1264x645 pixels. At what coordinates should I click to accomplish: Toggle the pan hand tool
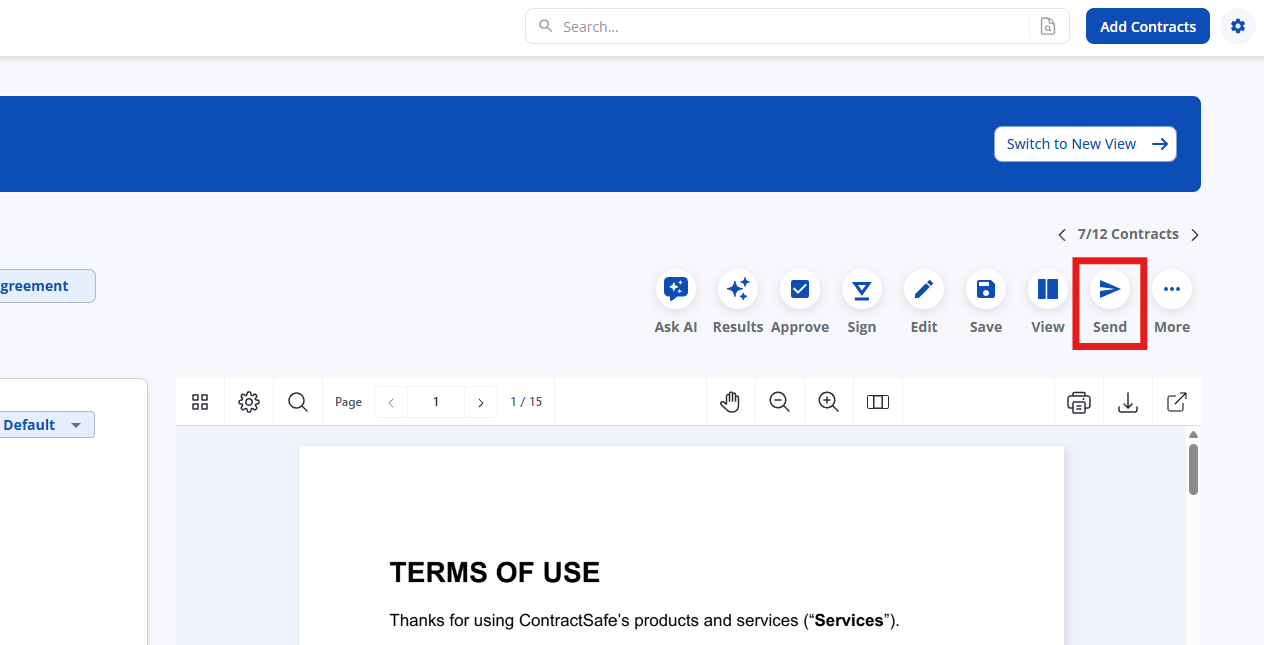click(x=731, y=402)
